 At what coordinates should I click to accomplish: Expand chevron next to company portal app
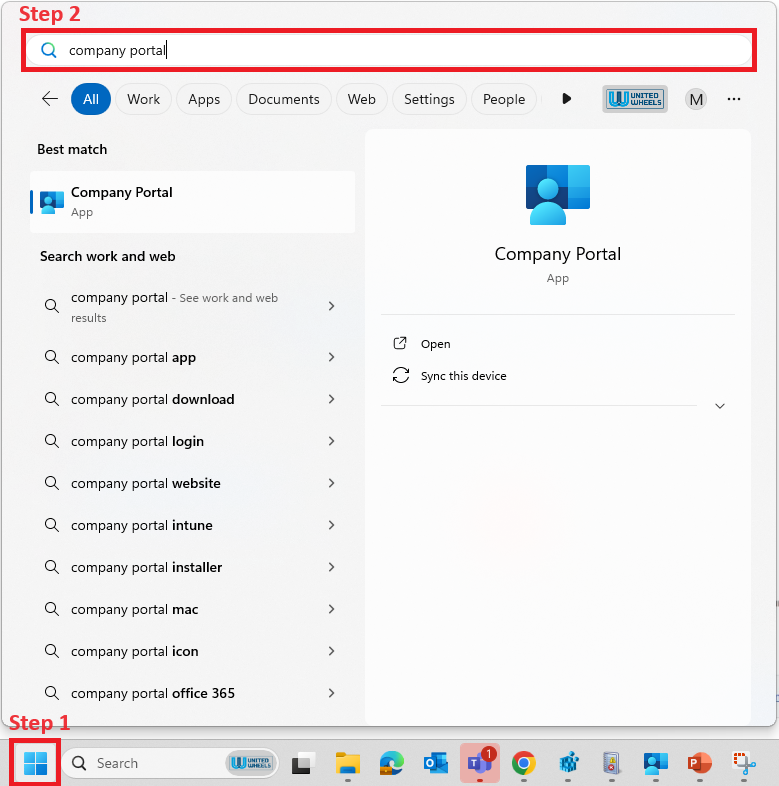pos(331,357)
